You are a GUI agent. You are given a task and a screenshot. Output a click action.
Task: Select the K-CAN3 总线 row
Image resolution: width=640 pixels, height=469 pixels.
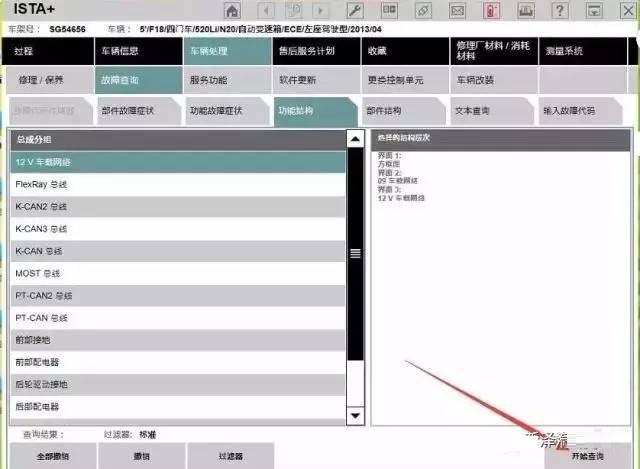[x=178, y=229]
